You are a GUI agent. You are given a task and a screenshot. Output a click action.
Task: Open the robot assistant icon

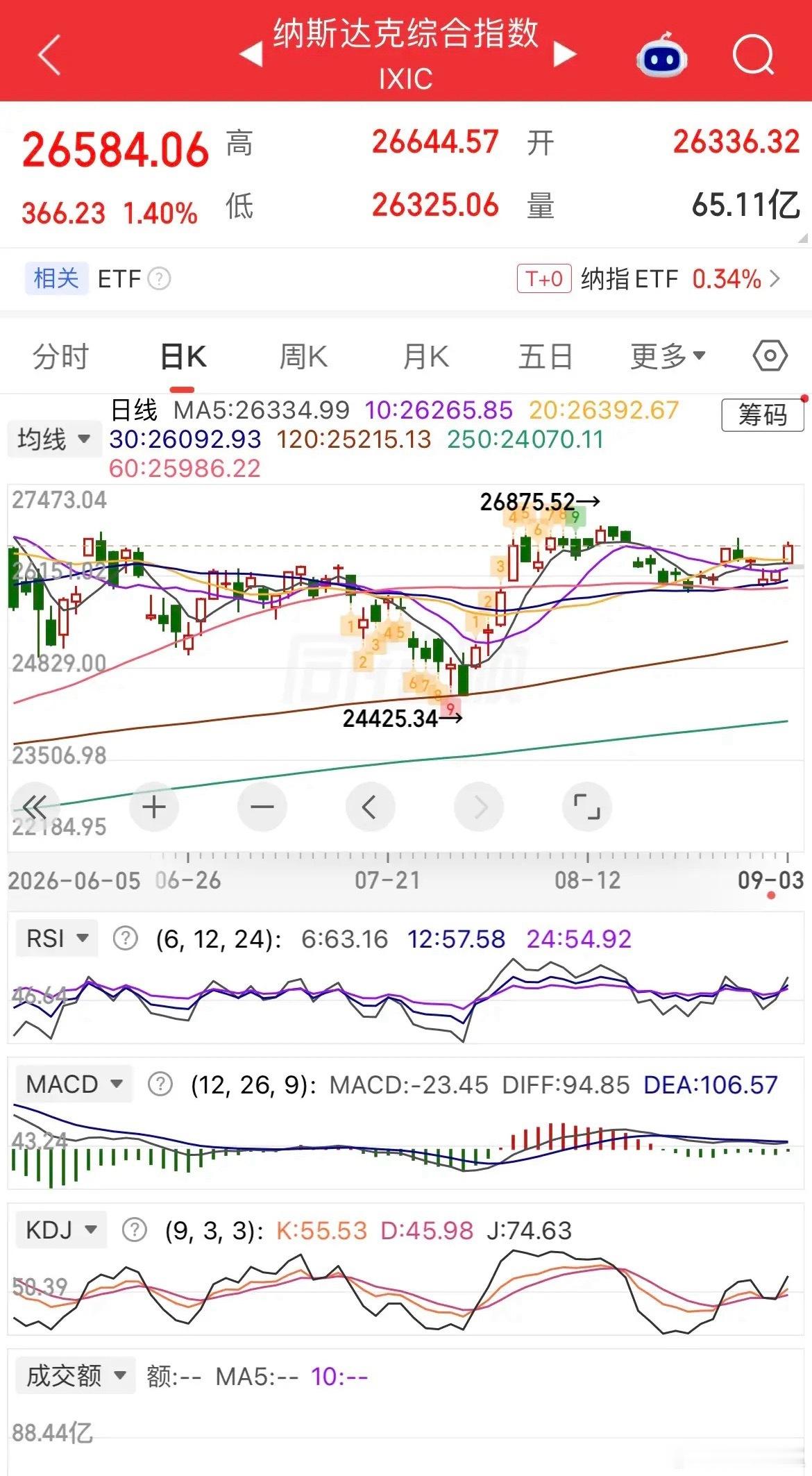point(661,56)
